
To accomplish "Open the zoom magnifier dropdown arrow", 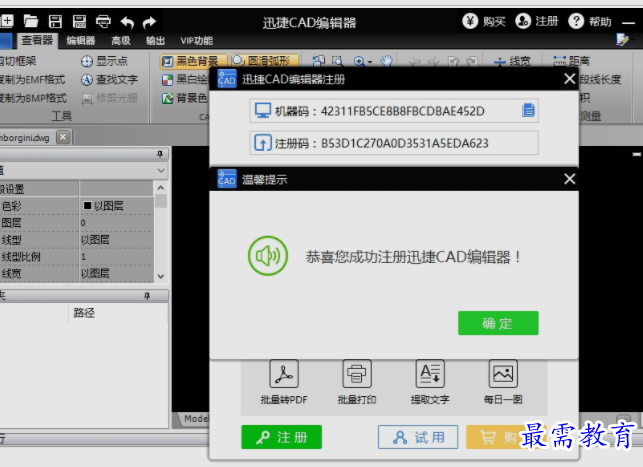I will click(370, 62).
